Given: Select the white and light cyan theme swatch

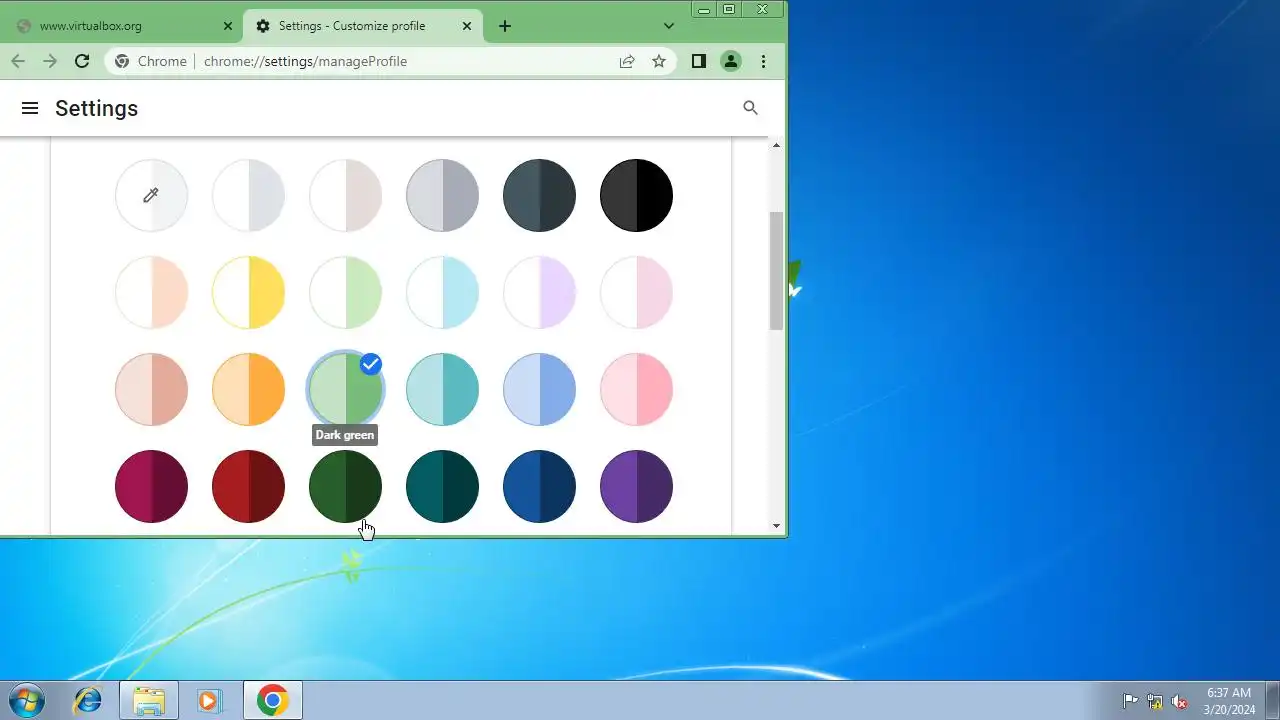Looking at the screenshot, I should point(442,292).
